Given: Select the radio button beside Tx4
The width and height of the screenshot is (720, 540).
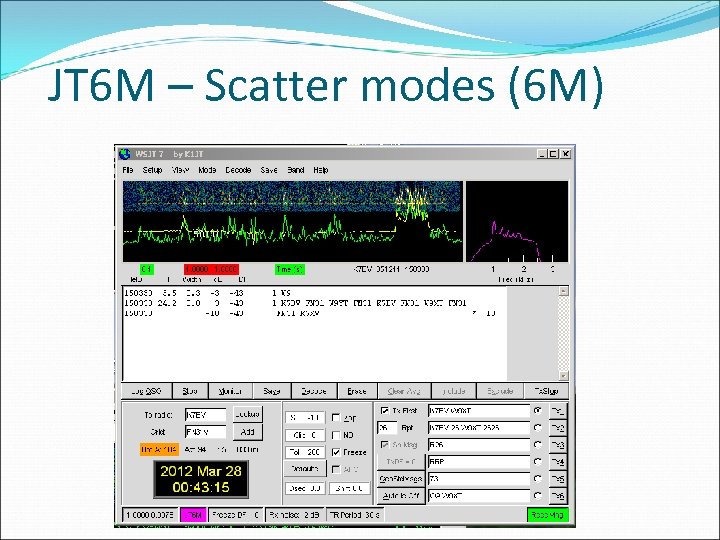Looking at the screenshot, I should point(538,461).
